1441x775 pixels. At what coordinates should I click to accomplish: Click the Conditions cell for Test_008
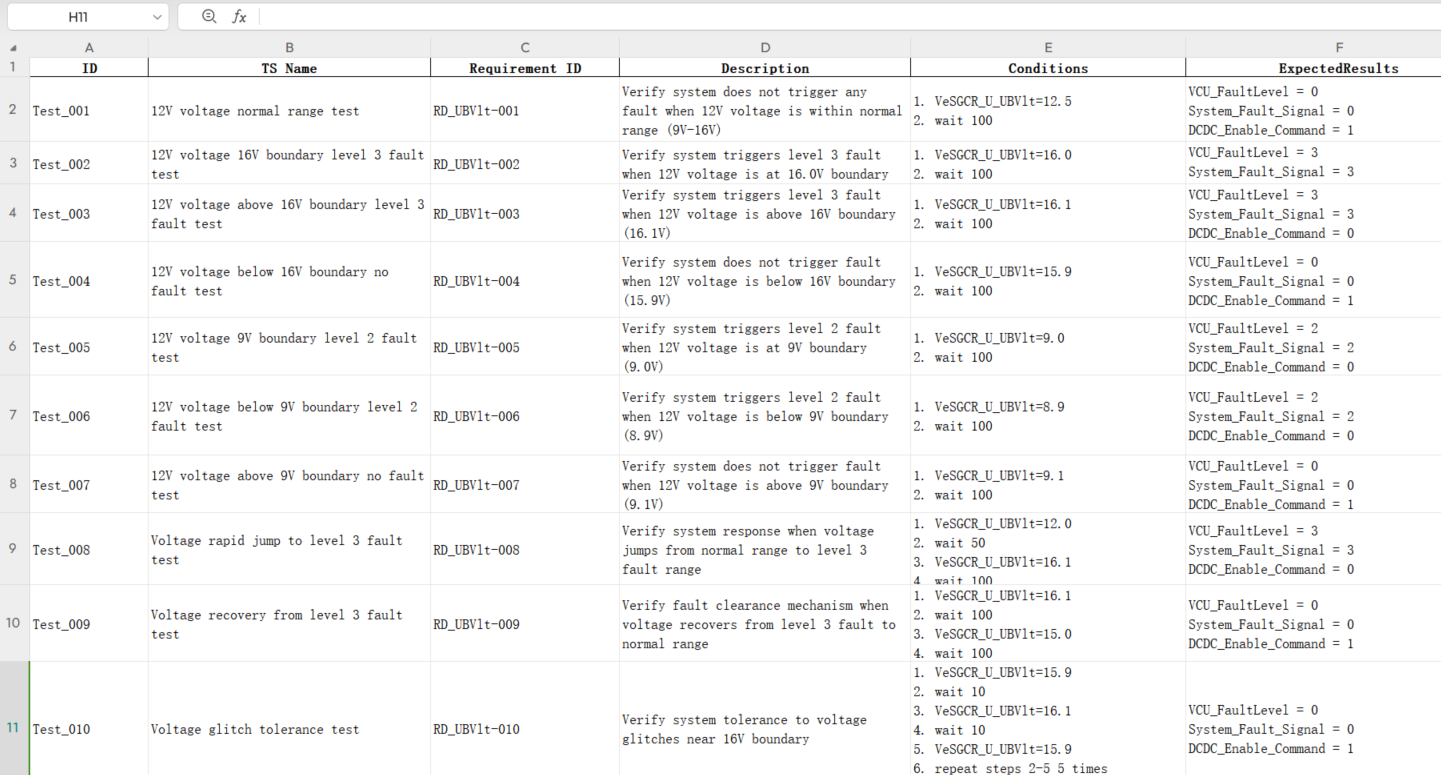[1047, 550]
